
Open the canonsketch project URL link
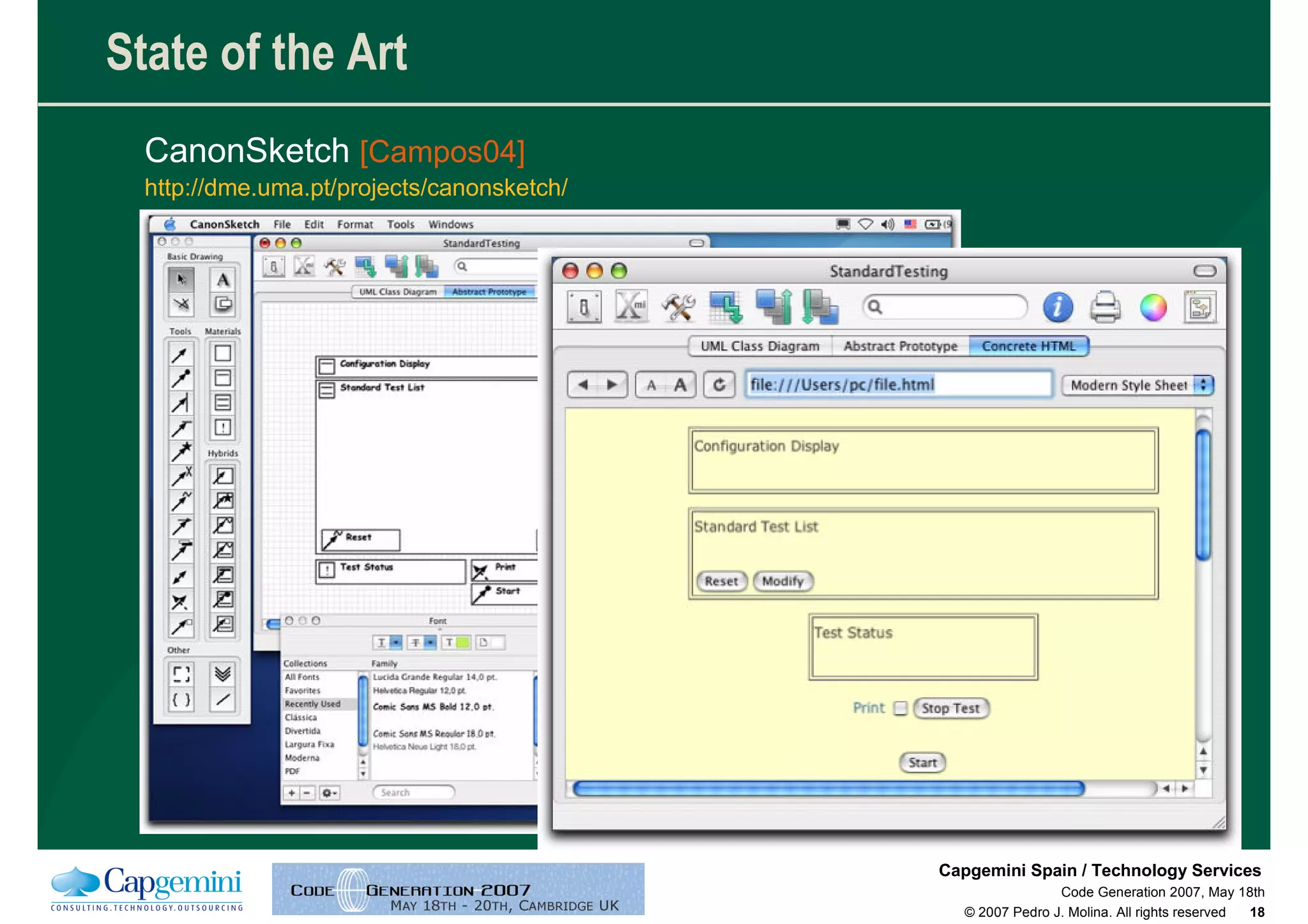[x=356, y=188]
